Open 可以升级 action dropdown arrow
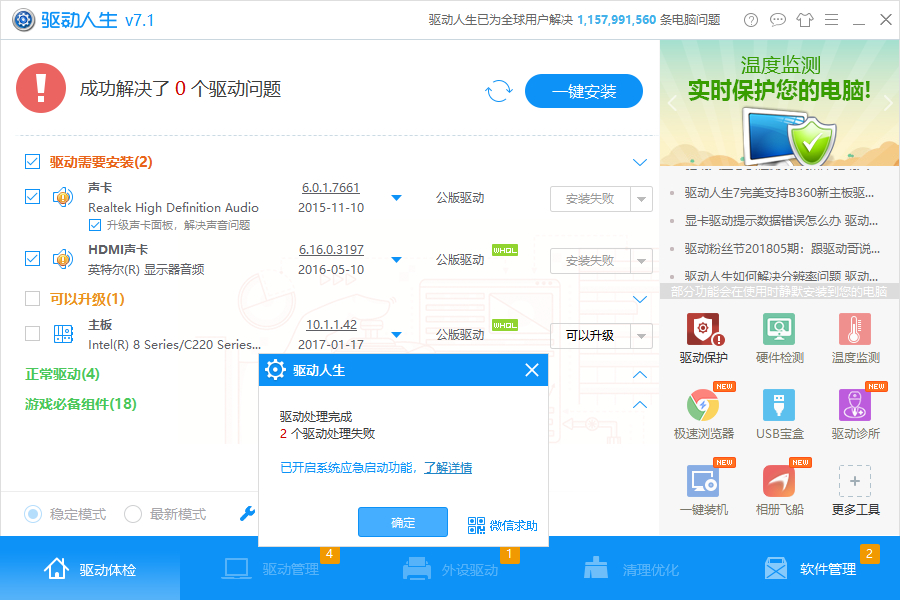 point(642,336)
